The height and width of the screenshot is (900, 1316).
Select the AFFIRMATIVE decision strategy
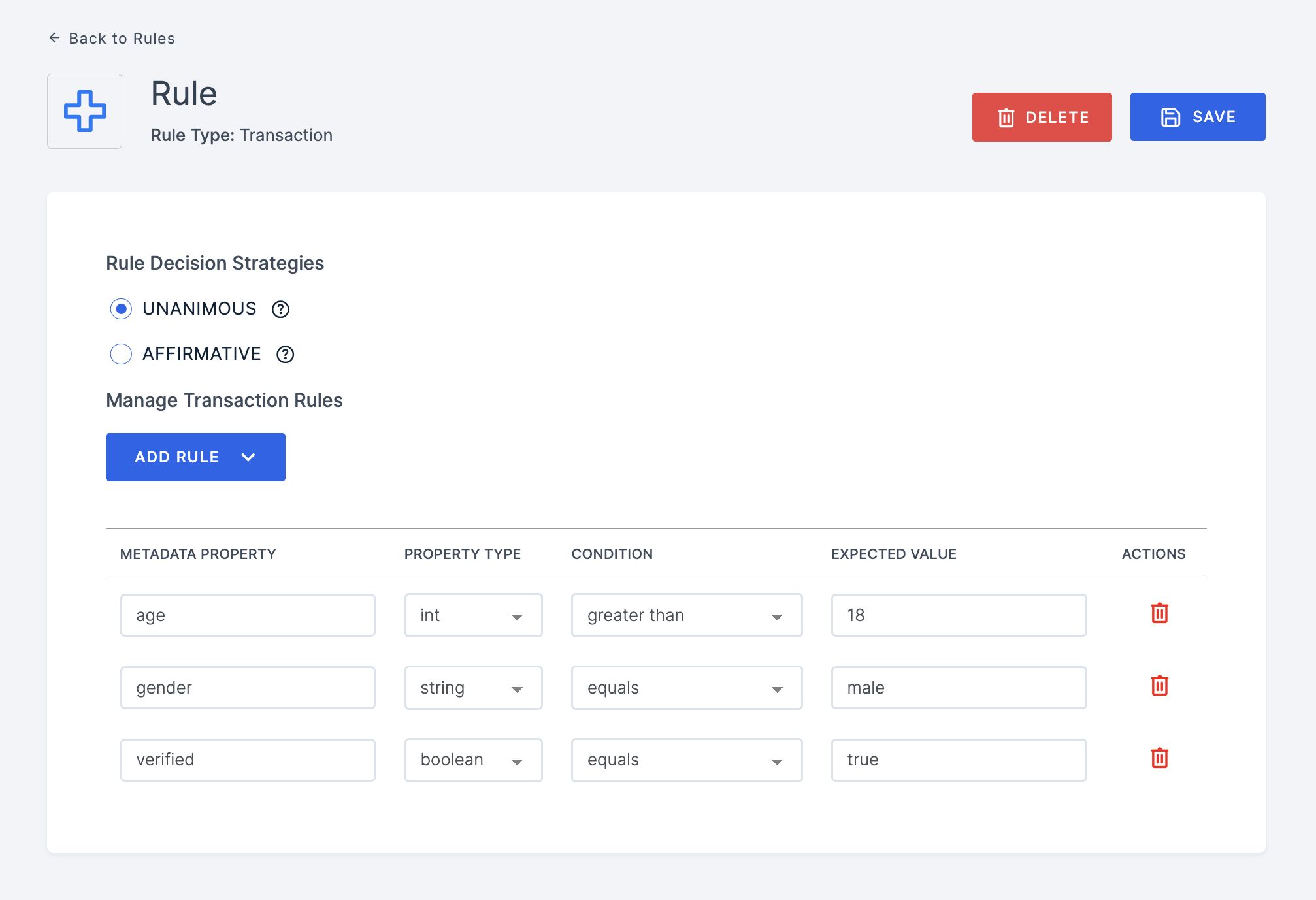pos(119,353)
